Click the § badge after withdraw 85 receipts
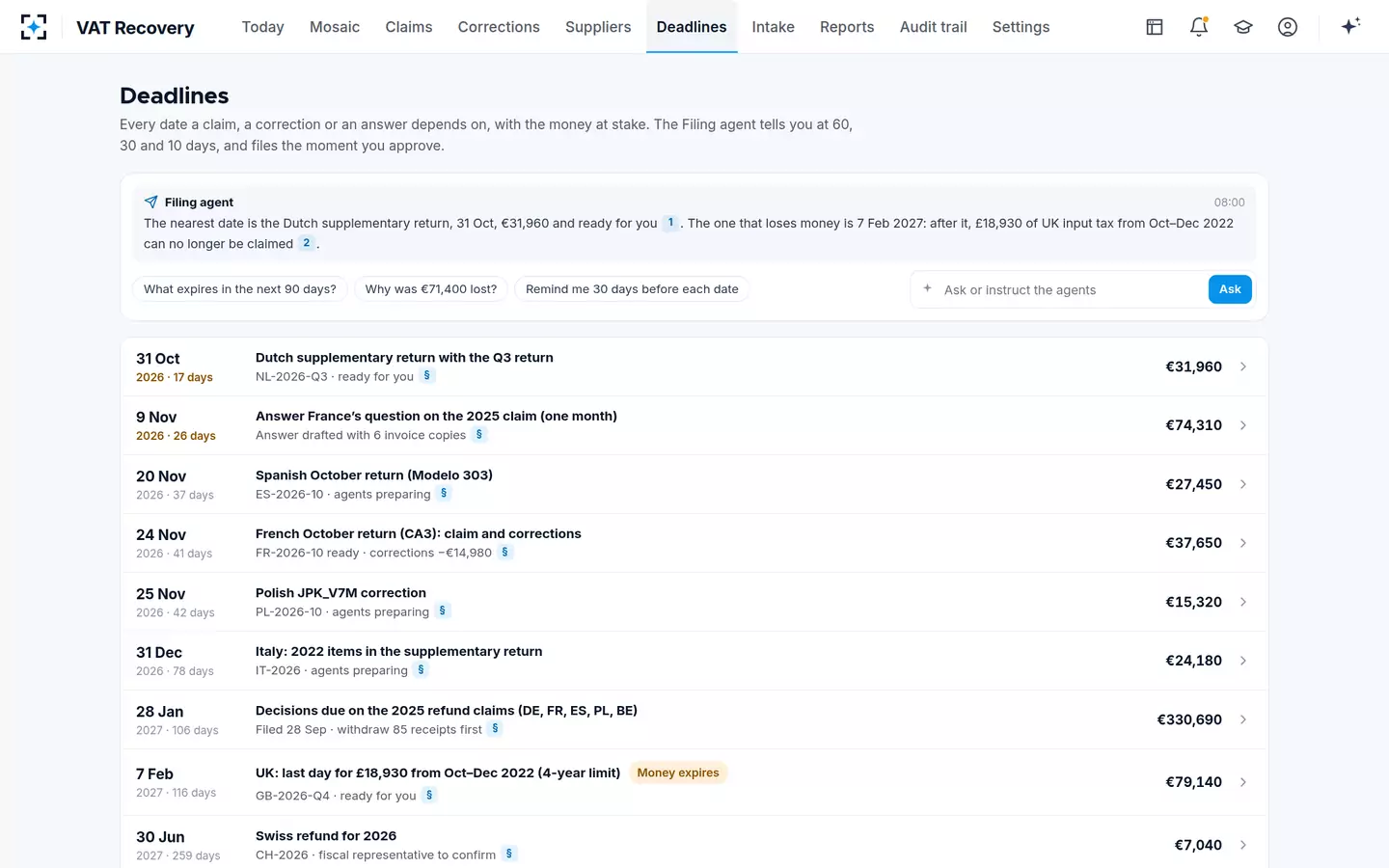Screen dimensions: 1389x868 [496, 728]
